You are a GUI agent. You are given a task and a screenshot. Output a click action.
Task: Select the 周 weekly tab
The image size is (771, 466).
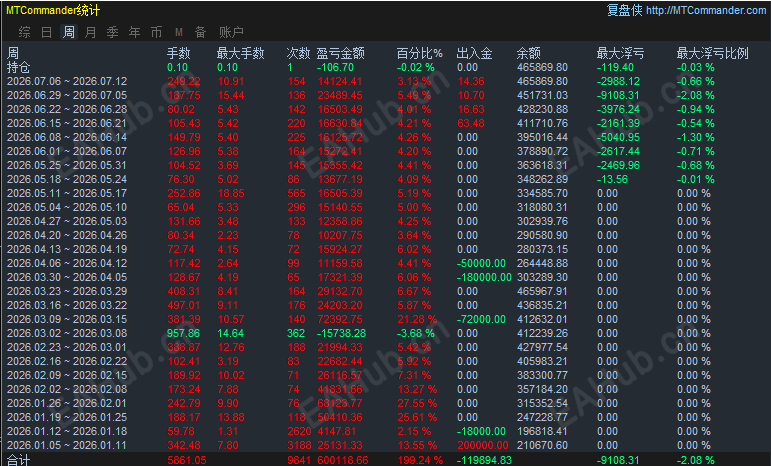click(69, 32)
